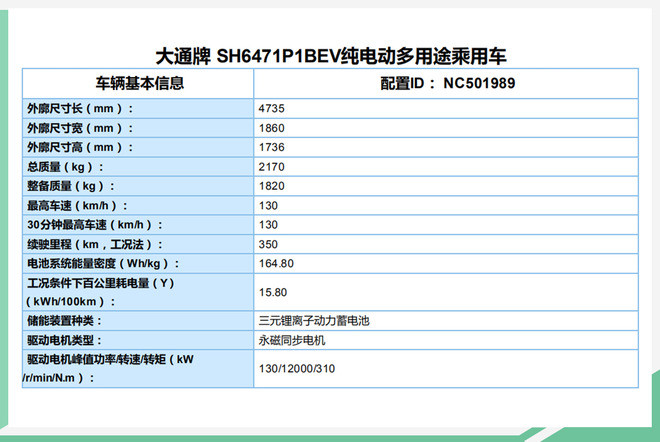The width and height of the screenshot is (660, 442).
Task: Select the label 最高车速（km/h）
Action: [x=77, y=205]
